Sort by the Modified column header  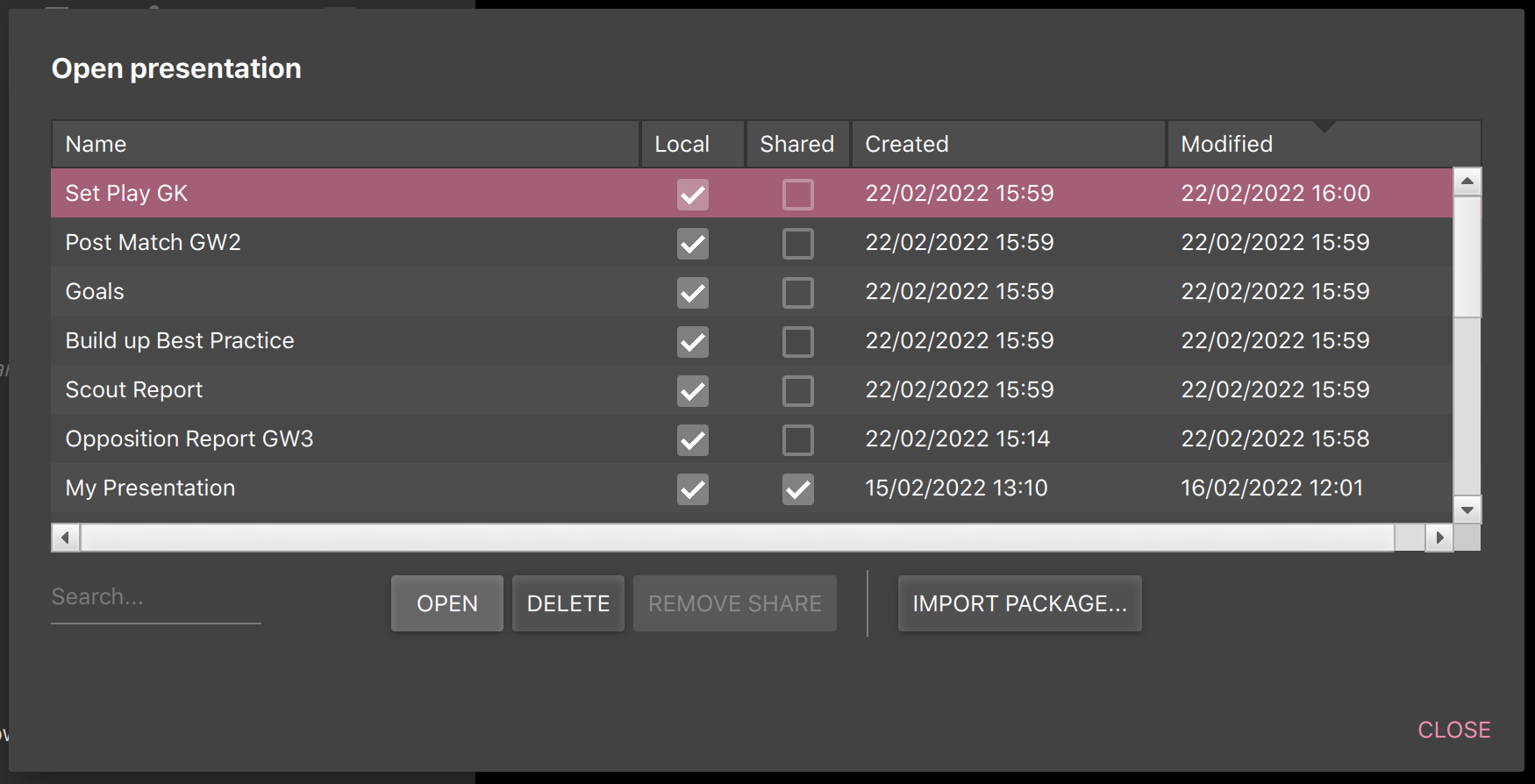(x=1324, y=144)
